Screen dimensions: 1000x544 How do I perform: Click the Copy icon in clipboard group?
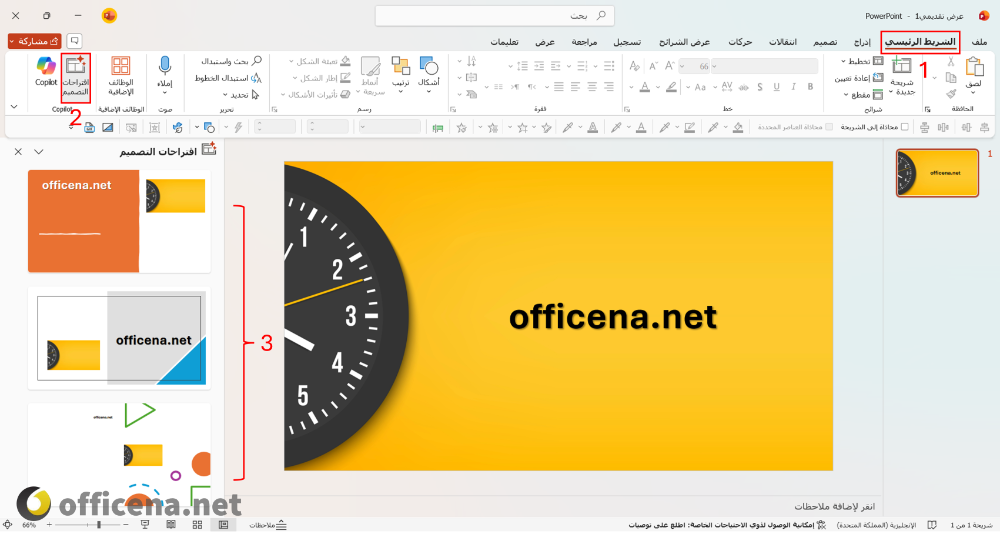tap(950, 78)
